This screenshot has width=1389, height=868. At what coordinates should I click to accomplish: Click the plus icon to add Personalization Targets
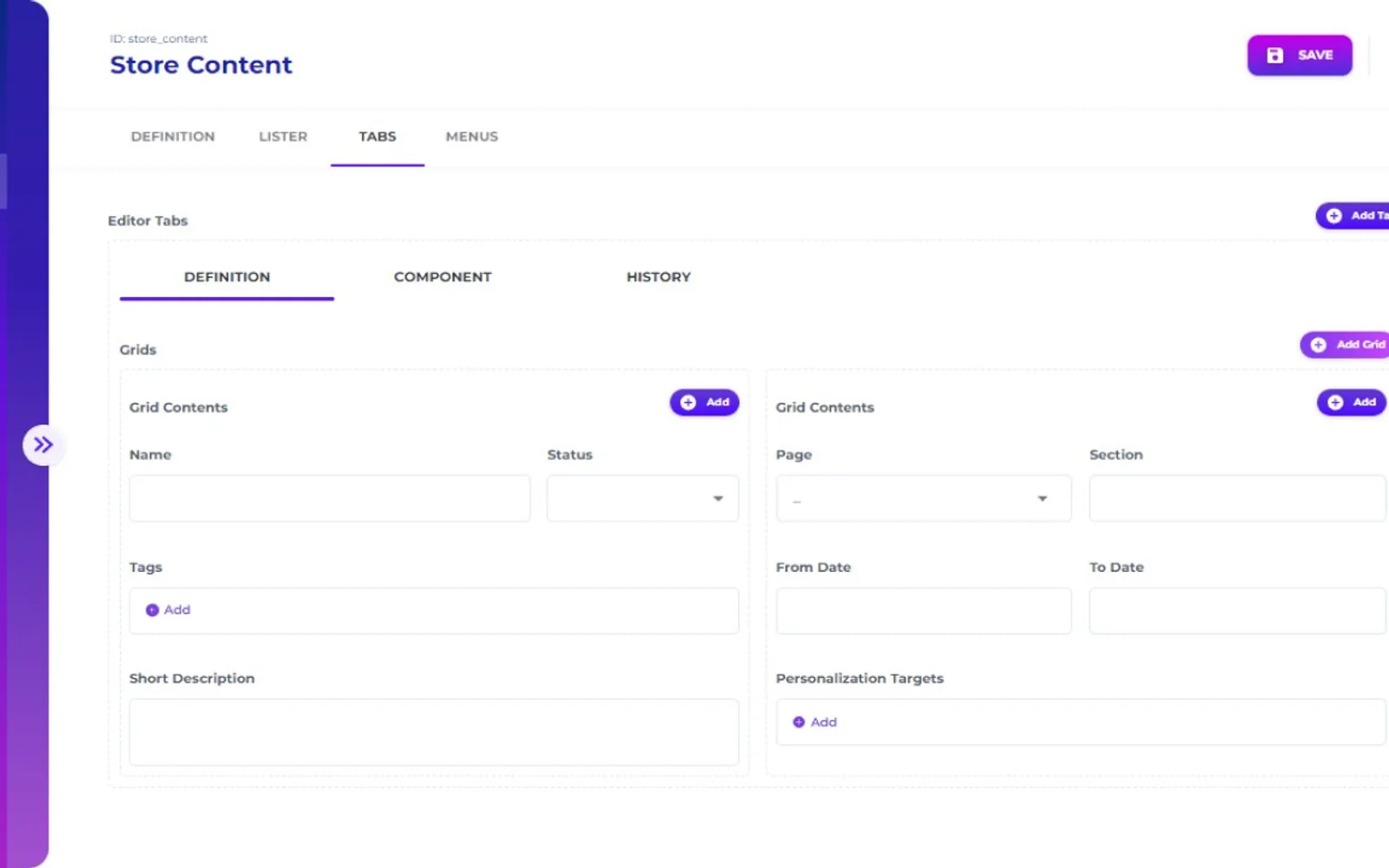pyautogui.click(x=799, y=722)
